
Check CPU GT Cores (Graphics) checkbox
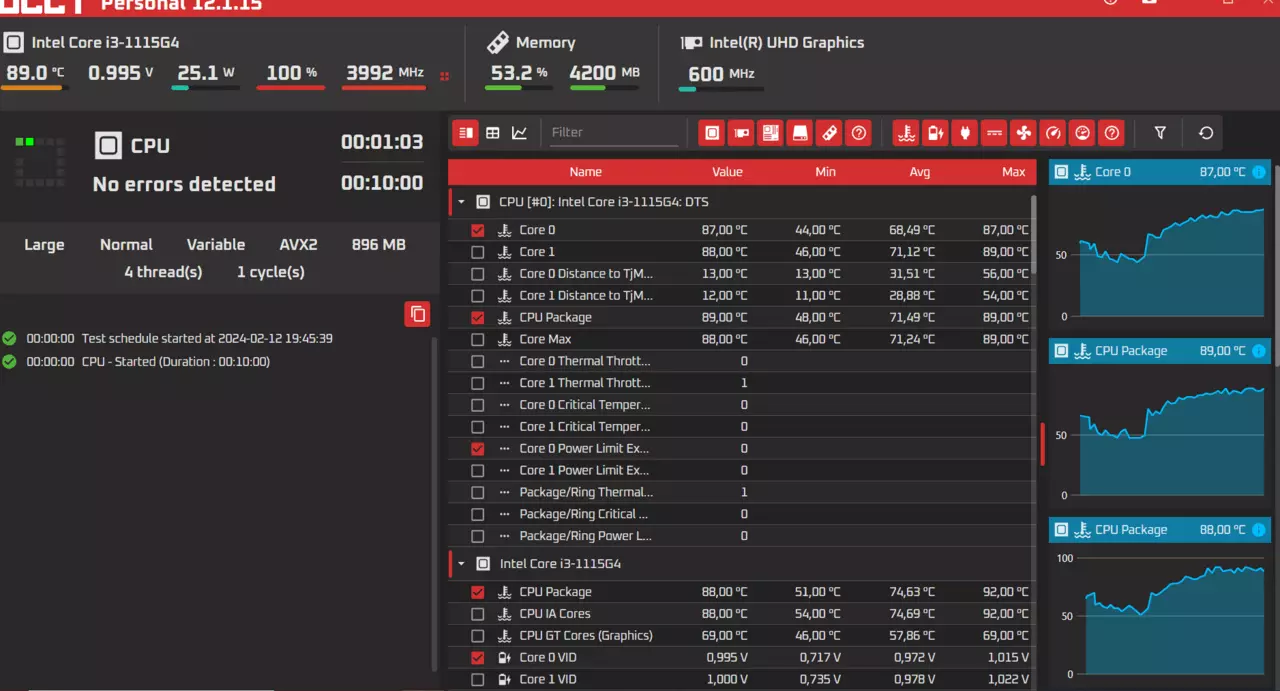[477, 636]
